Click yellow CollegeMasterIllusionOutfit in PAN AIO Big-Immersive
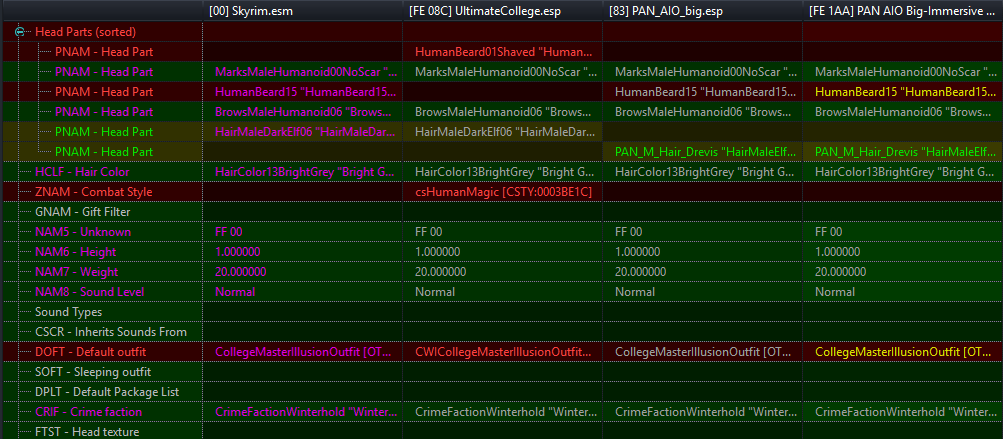This screenshot has width=1003, height=439. pos(904,351)
